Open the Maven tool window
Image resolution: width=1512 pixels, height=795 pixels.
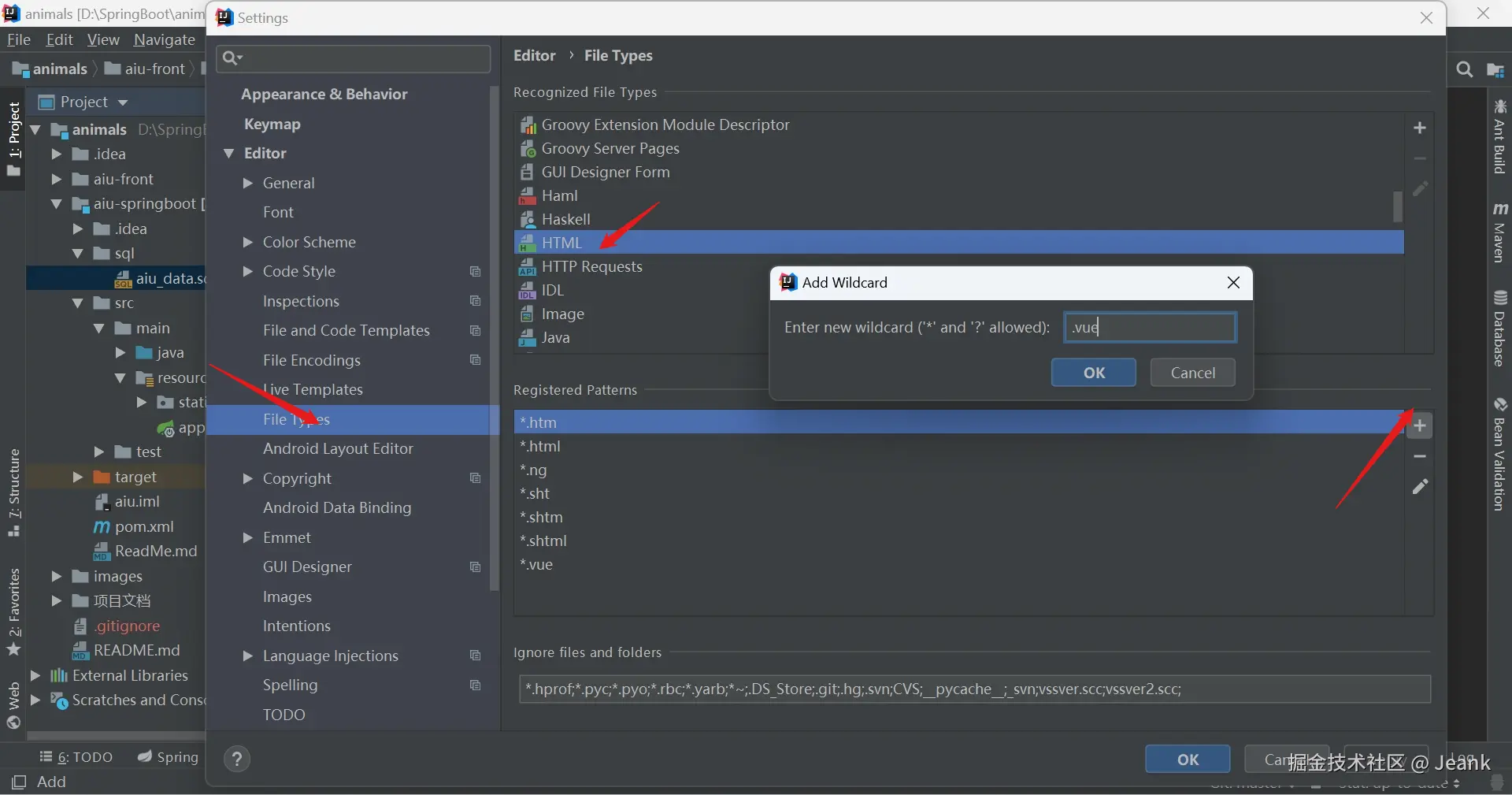click(x=1499, y=232)
